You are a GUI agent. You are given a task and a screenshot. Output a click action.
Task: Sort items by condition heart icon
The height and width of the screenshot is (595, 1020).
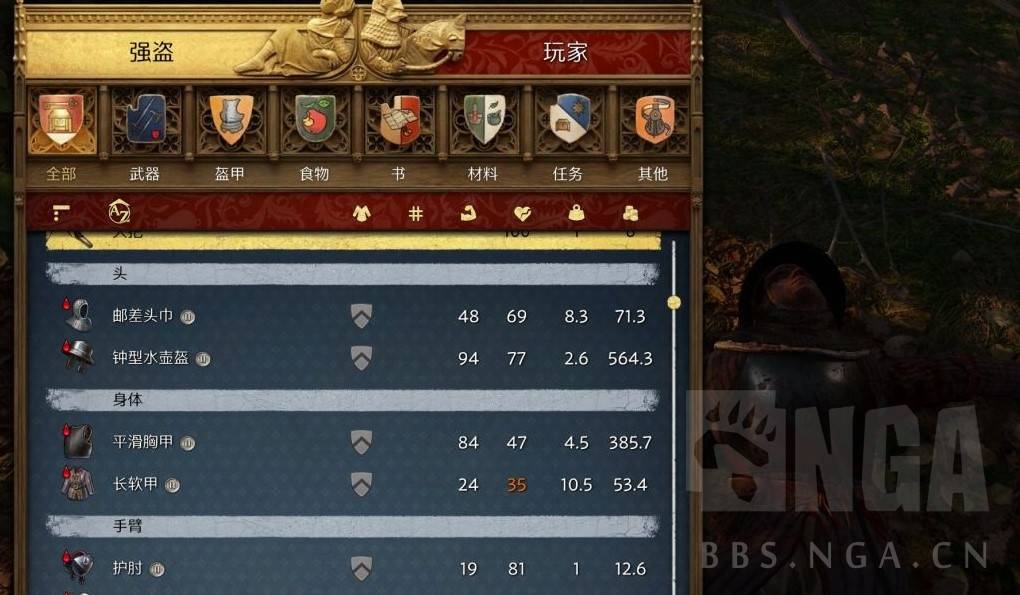tap(522, 213)
